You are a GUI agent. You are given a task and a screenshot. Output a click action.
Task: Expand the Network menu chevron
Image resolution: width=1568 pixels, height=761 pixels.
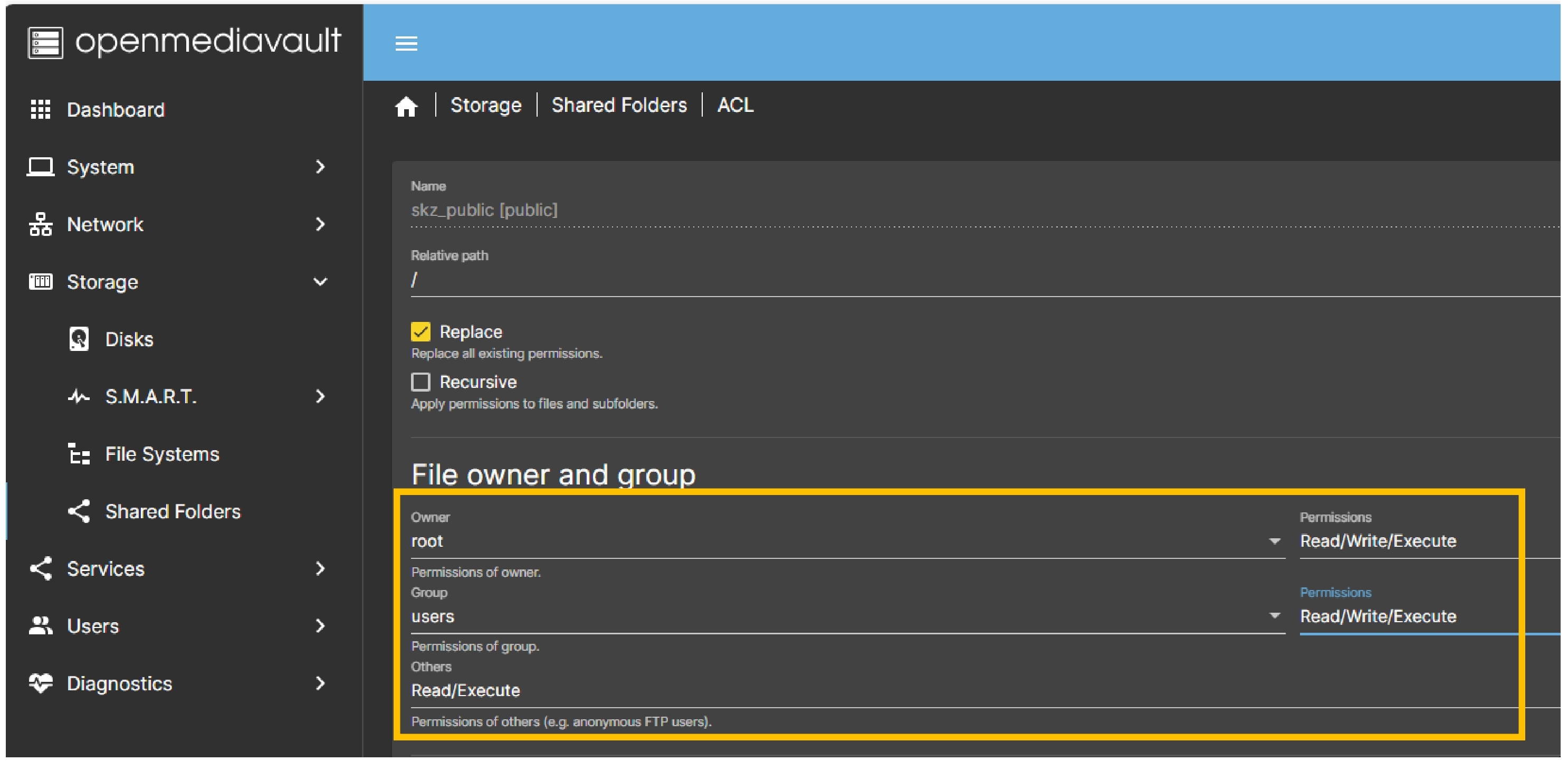tap(320, 224)
